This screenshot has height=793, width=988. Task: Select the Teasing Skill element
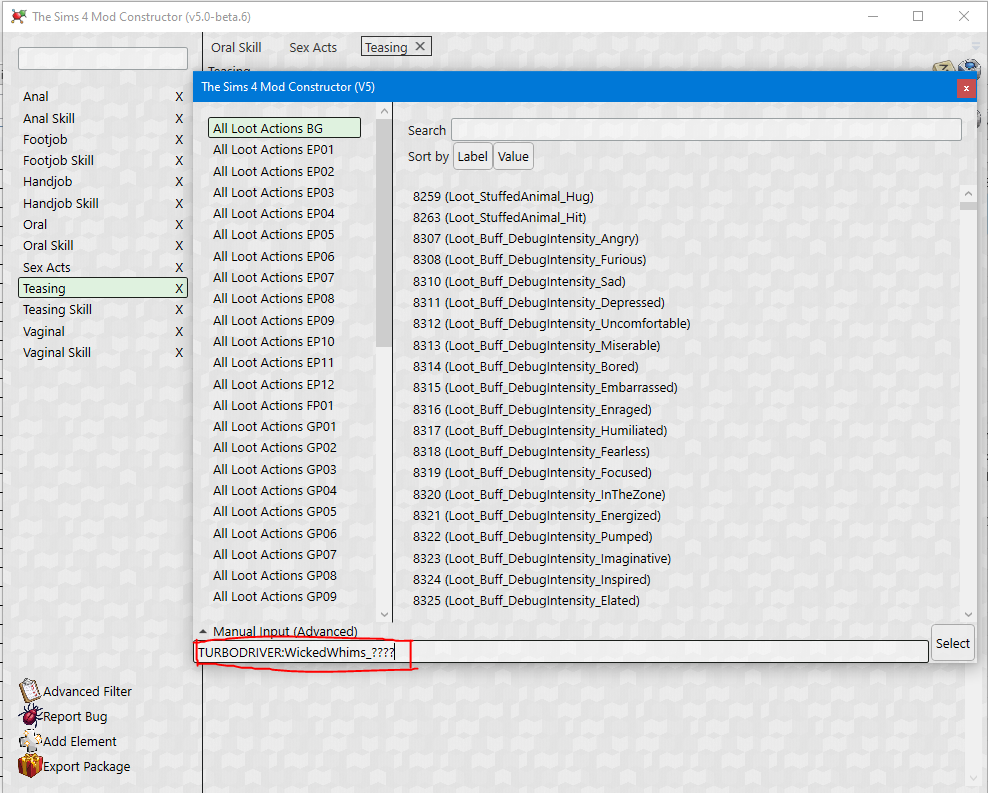[x=57, y=310]
